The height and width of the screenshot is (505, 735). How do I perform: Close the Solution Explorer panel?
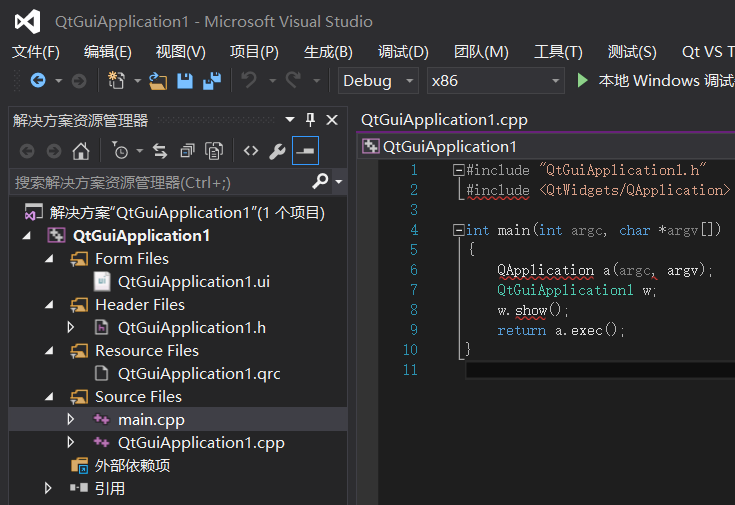pyautogui.click(x=332, y=120)
